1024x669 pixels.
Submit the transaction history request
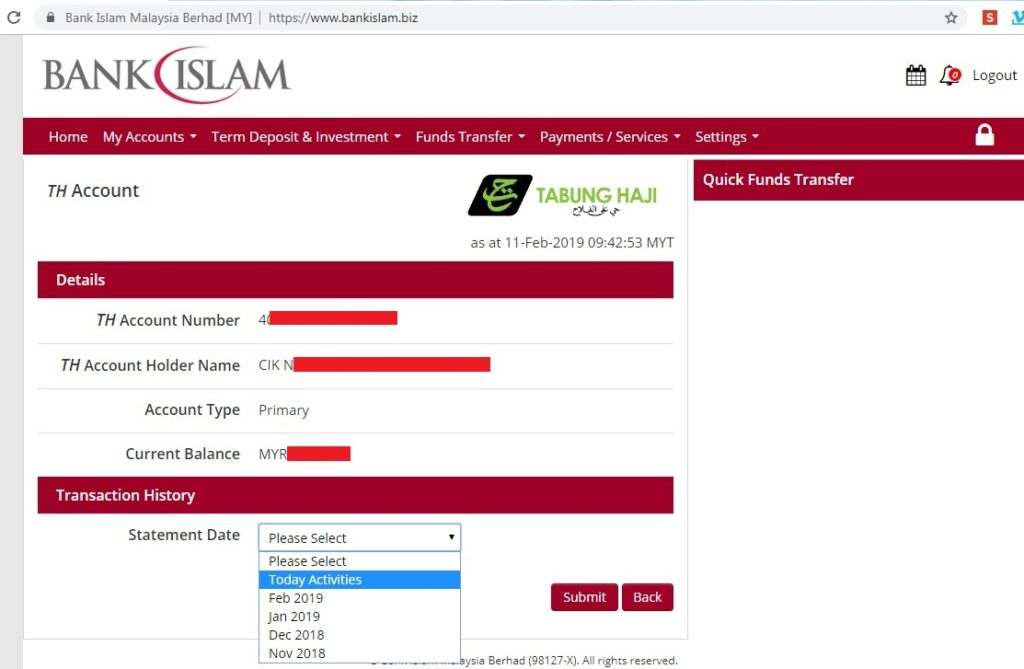584,597
